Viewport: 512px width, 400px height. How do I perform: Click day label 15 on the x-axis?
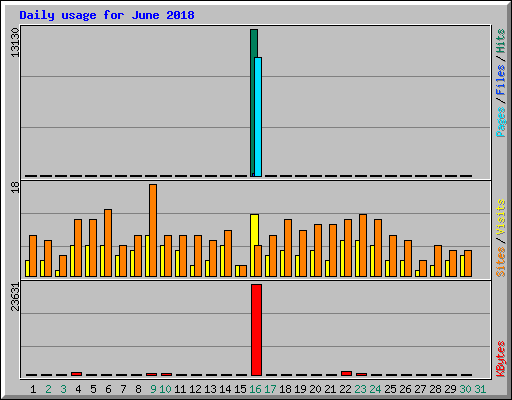[x=240, y=389]
